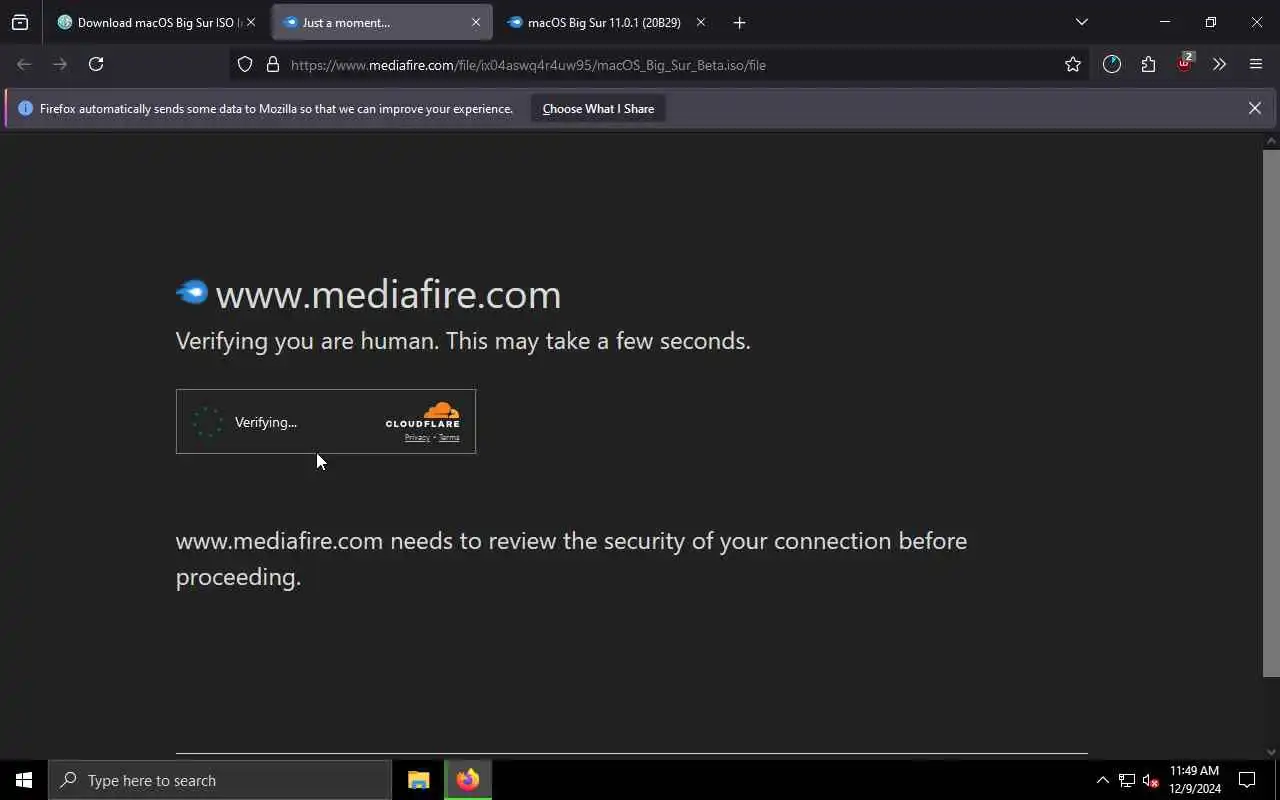
Task: Click the Firefox taskbar icon
Action: (468, 780)
